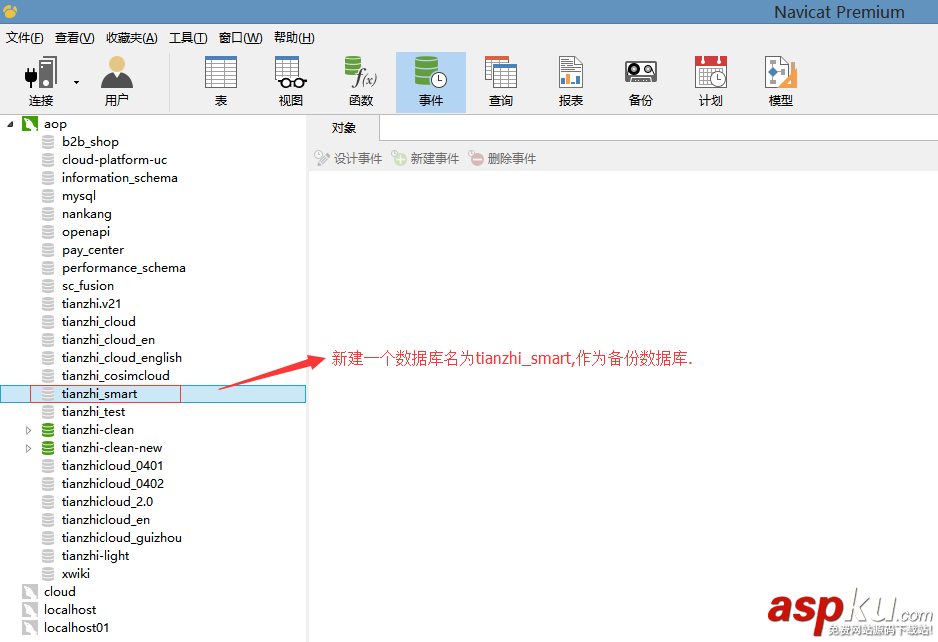
Task: Select the sc_fusion database
Action: pyautogui.click(x=87, y=286)
